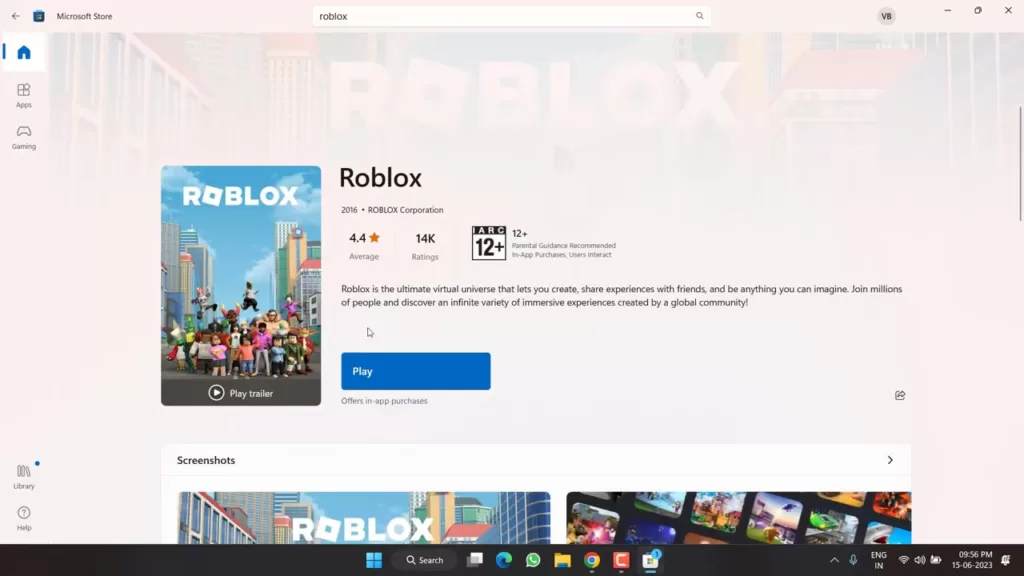This screenshot has width=1024, height=576.
Task: Open the first Roblox city screenshot
Action: 364,518
